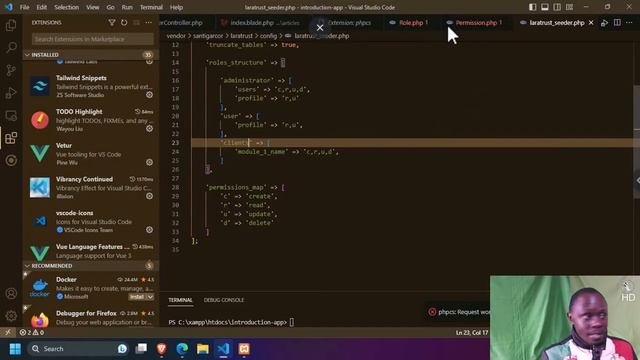Open the Manage gear in activity bar
Screen dimensions: 640x360
click(11, 316)
